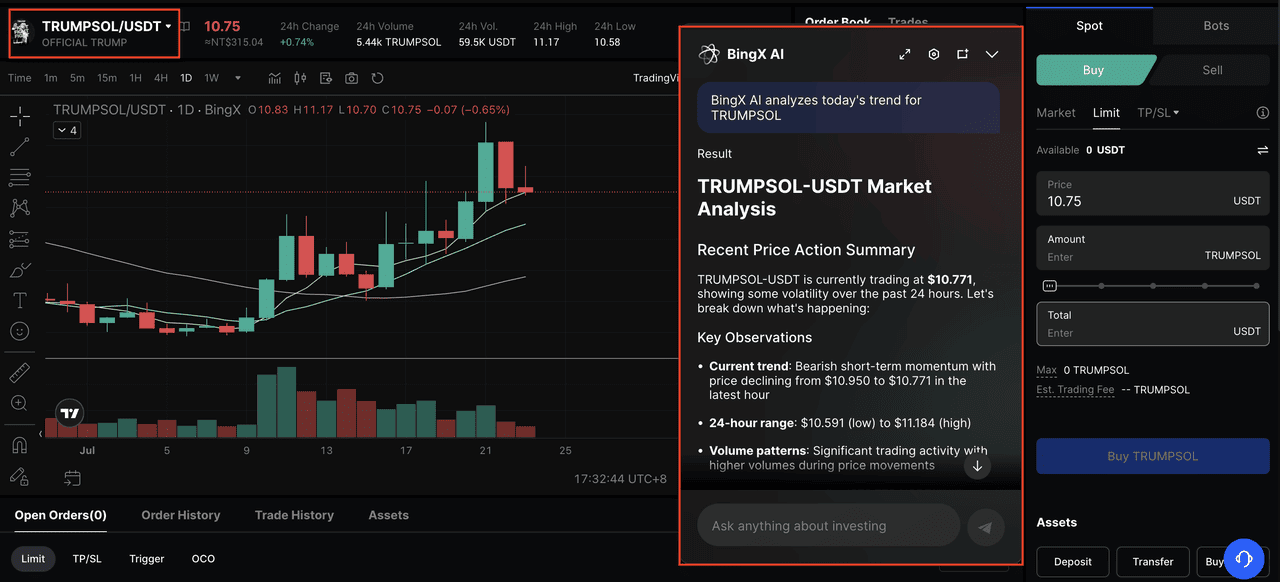Select the text annotation tool
The height and width of the screenshot is (582, 1280).
pos(19,300)
